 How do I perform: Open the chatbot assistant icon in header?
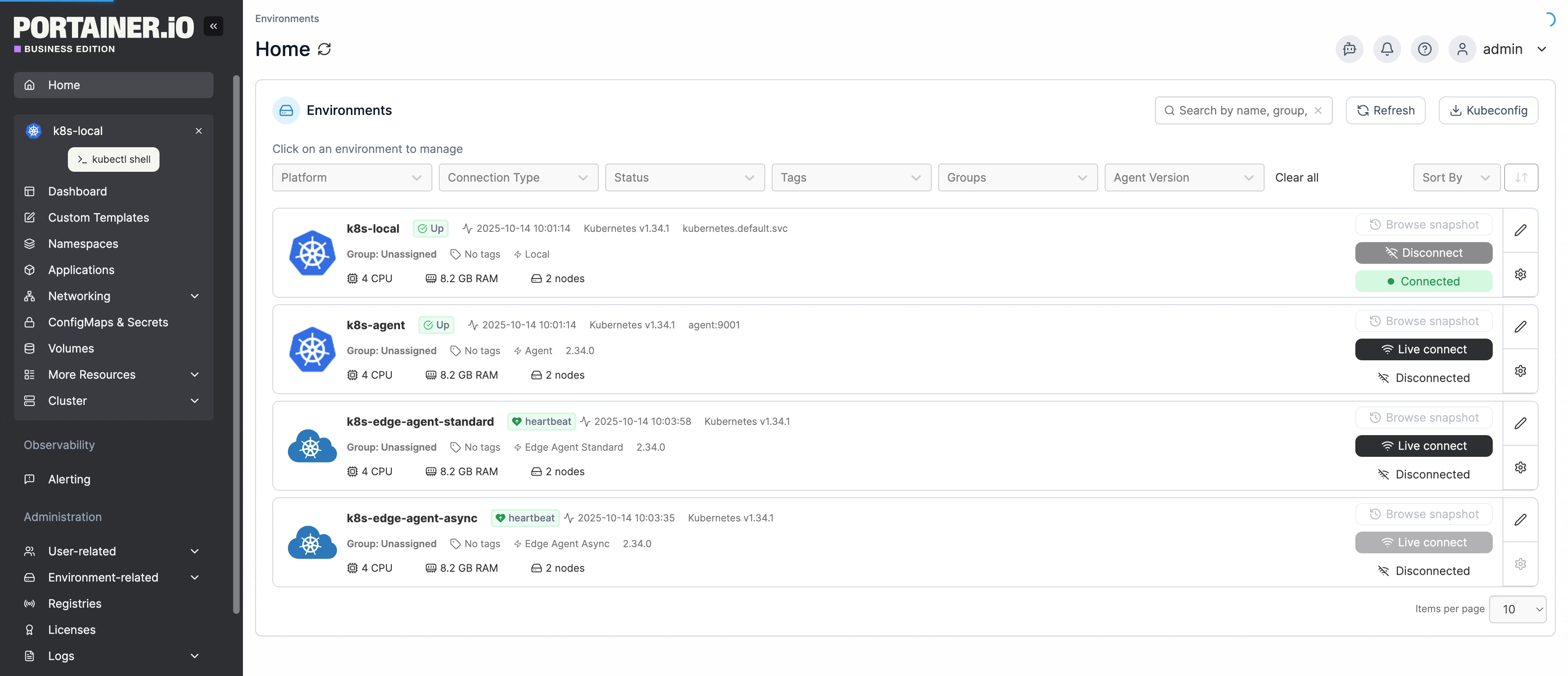[x=1349, y=49]
